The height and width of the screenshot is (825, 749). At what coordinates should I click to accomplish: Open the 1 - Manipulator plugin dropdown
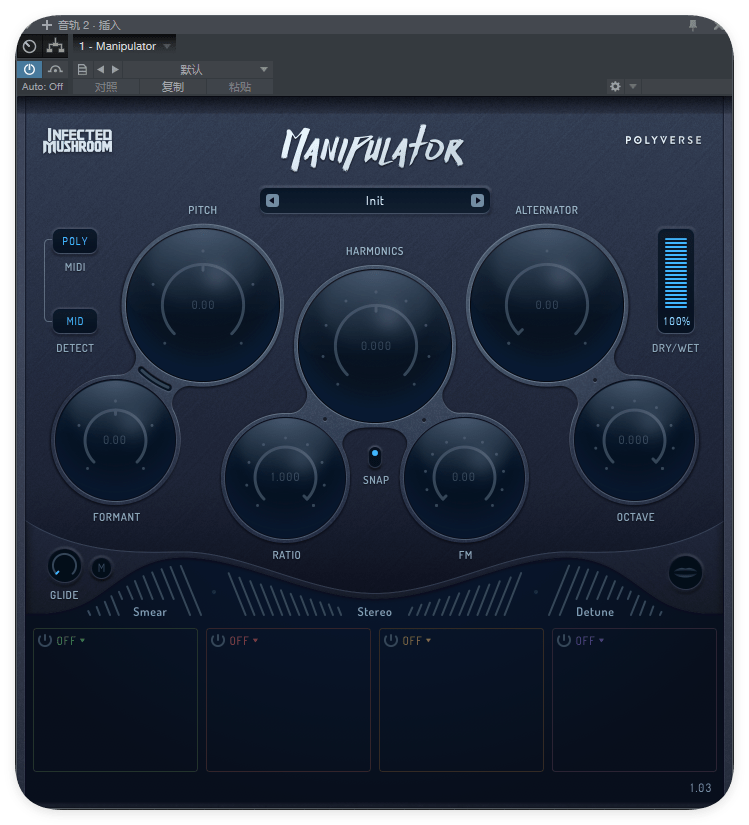coord(125,46)
